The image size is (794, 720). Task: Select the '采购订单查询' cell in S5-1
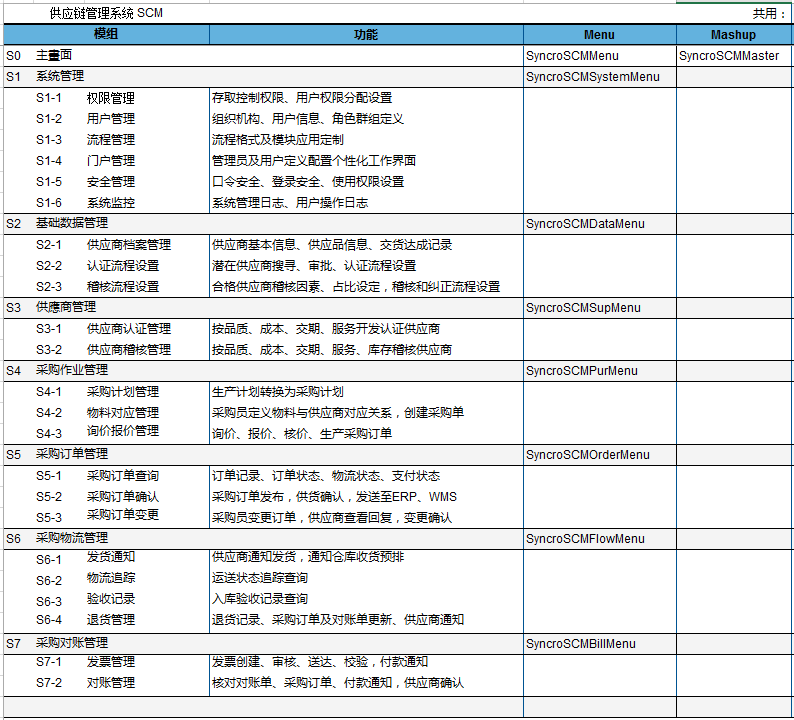(123, 475)
